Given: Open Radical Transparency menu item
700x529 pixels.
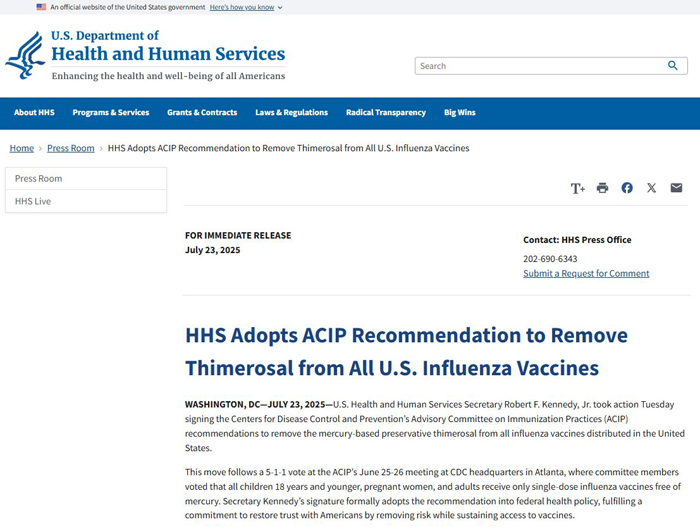Looking at the screenshot, I should 386,112.
